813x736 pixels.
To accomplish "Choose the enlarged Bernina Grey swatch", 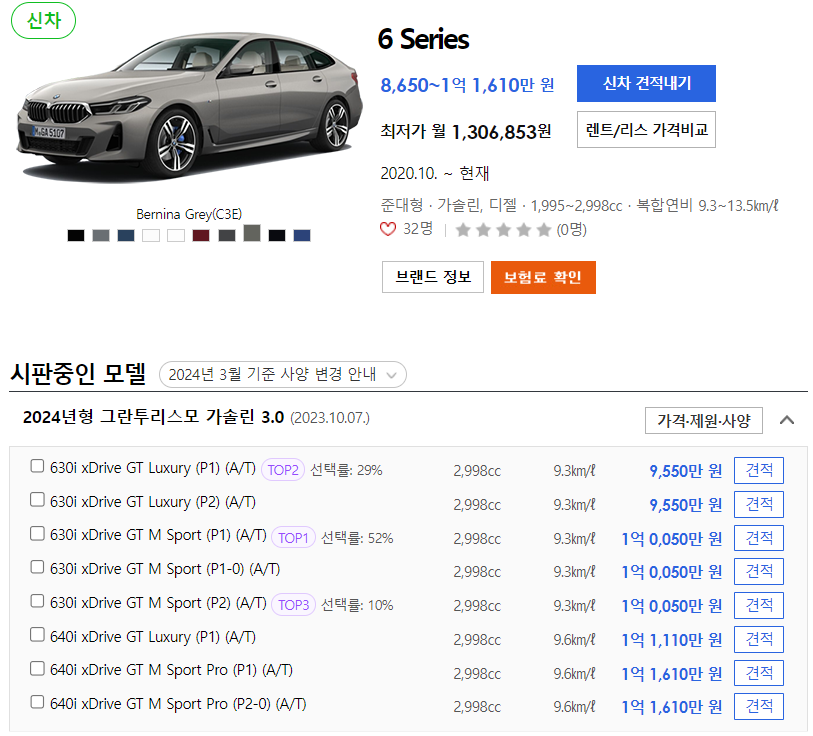I will click(252, 233).
